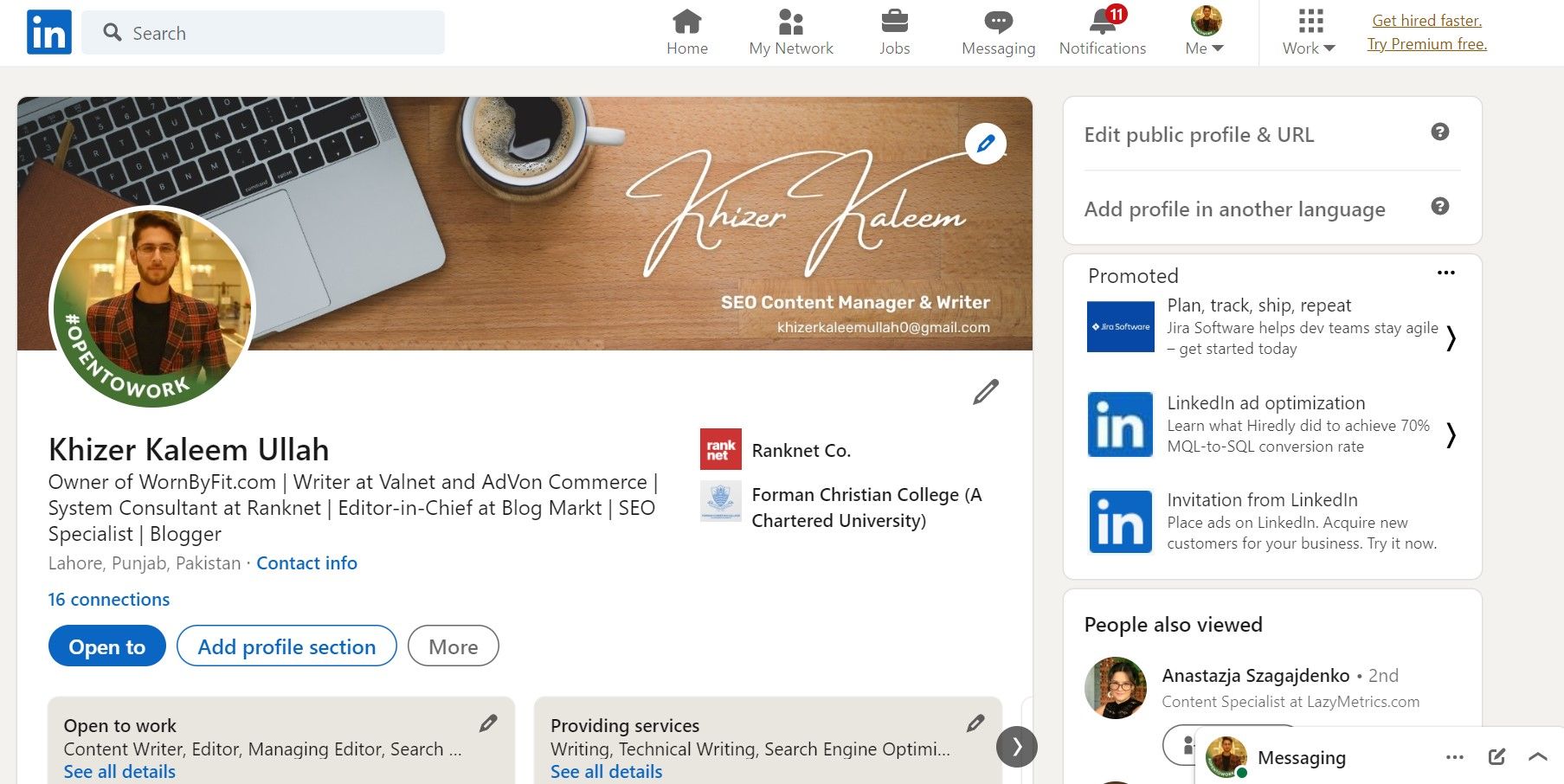Click Anastazja Szagajdenko's profile photo

(x=1116, y=688)
